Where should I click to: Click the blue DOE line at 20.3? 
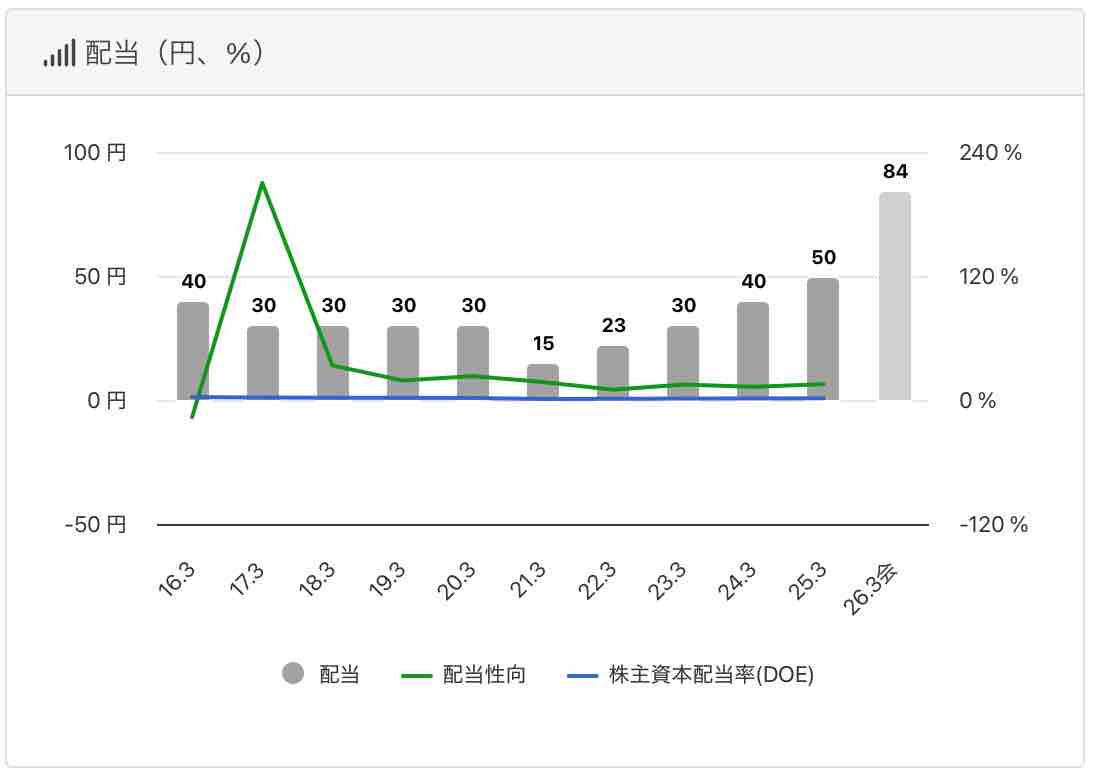(x=473, y=398)
